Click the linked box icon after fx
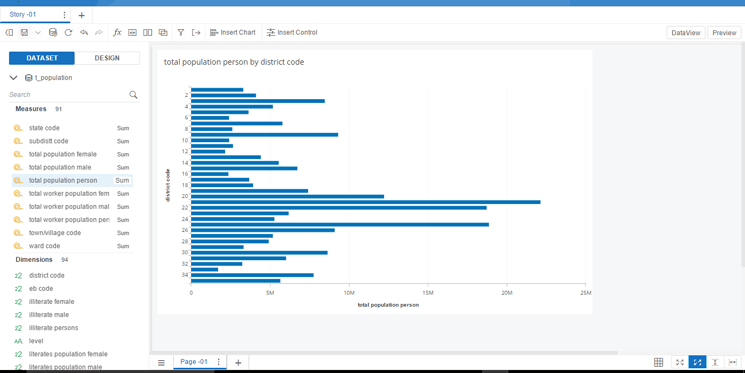Screen dimensions: 745x373 click(x=133, y=32)
